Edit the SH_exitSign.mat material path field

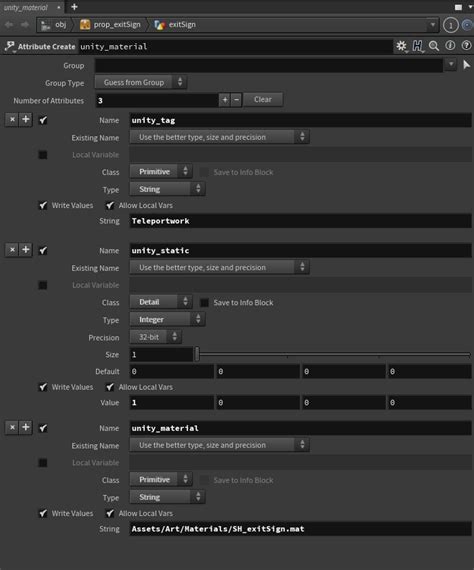point(300,529)
